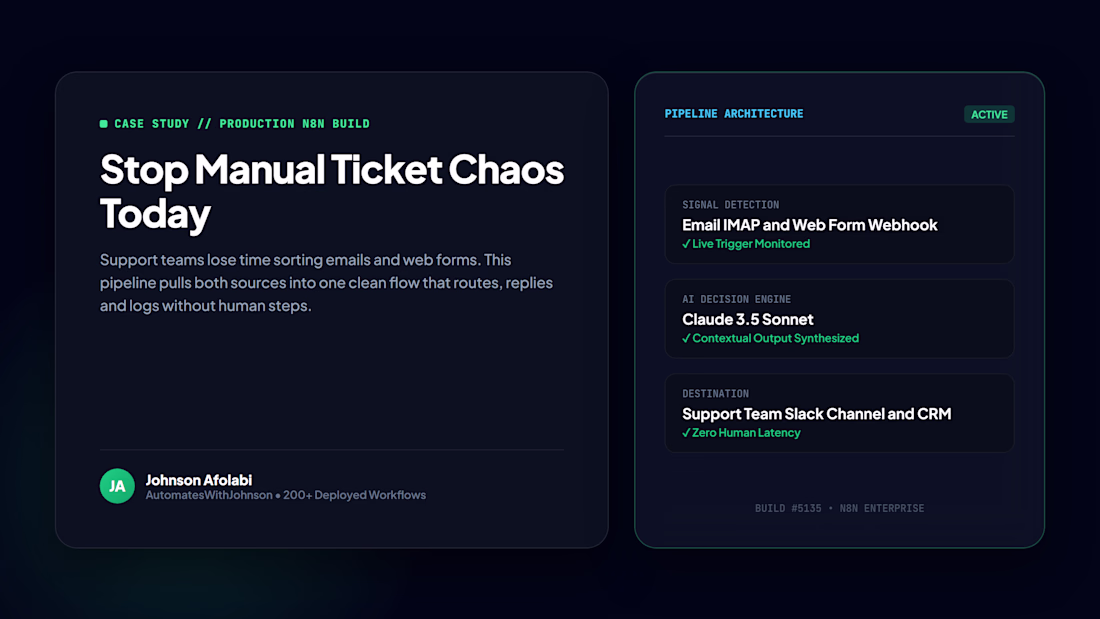Click the BUILD #5135 N8N ENTERPRISE footer

pos(839,508)
